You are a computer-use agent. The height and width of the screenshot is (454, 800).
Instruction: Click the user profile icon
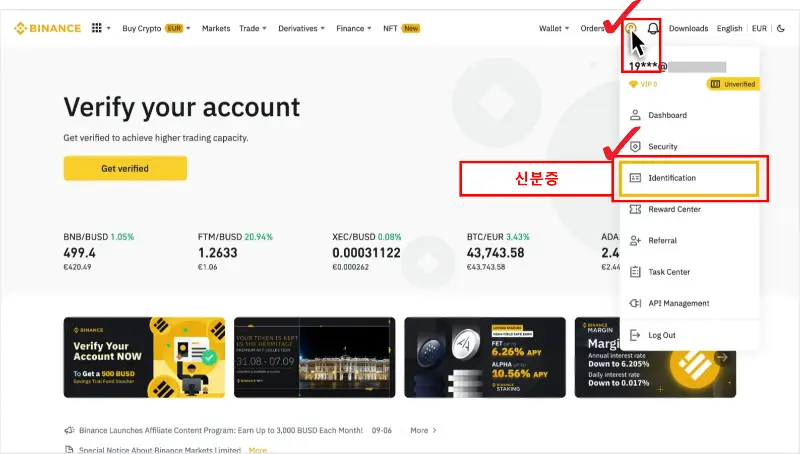click(x=631, y=28)
